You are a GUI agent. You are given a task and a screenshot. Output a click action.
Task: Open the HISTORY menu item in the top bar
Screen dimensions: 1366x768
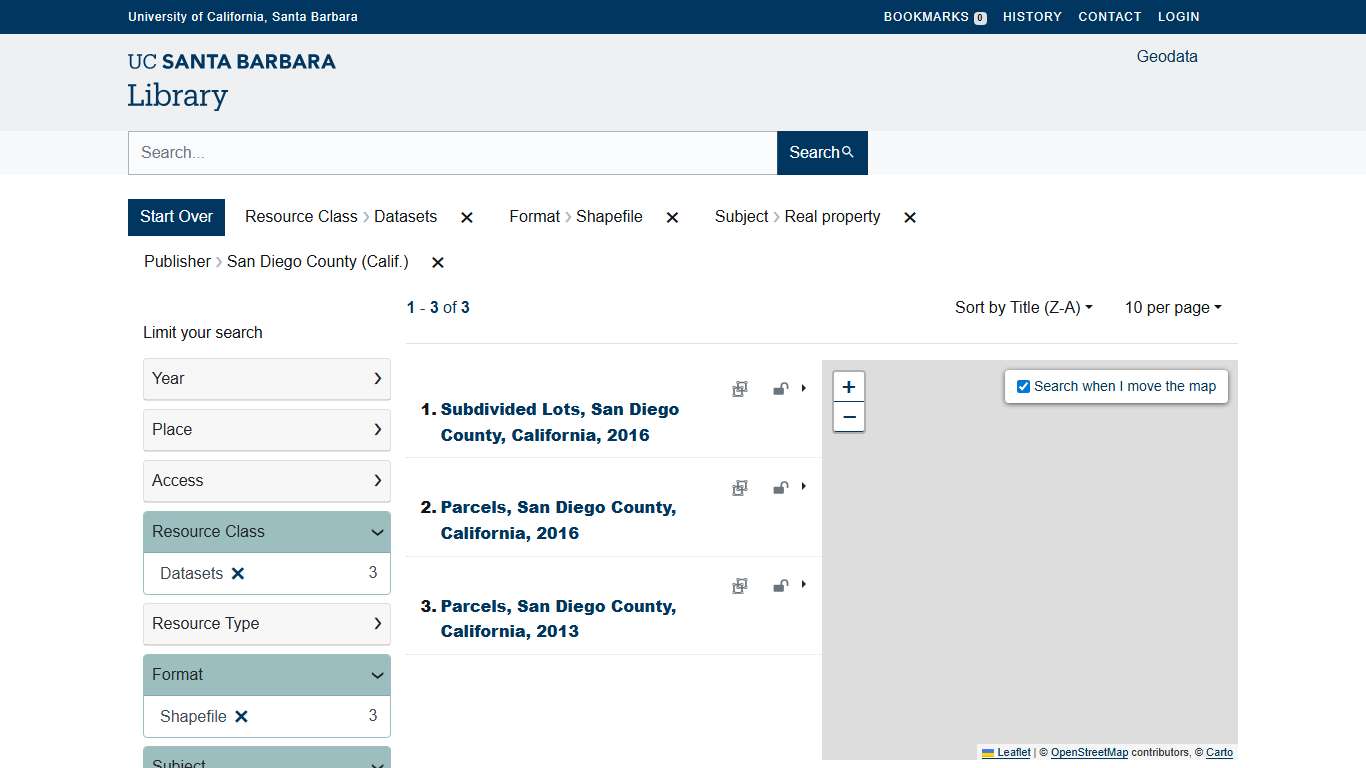pos(1032,16)
